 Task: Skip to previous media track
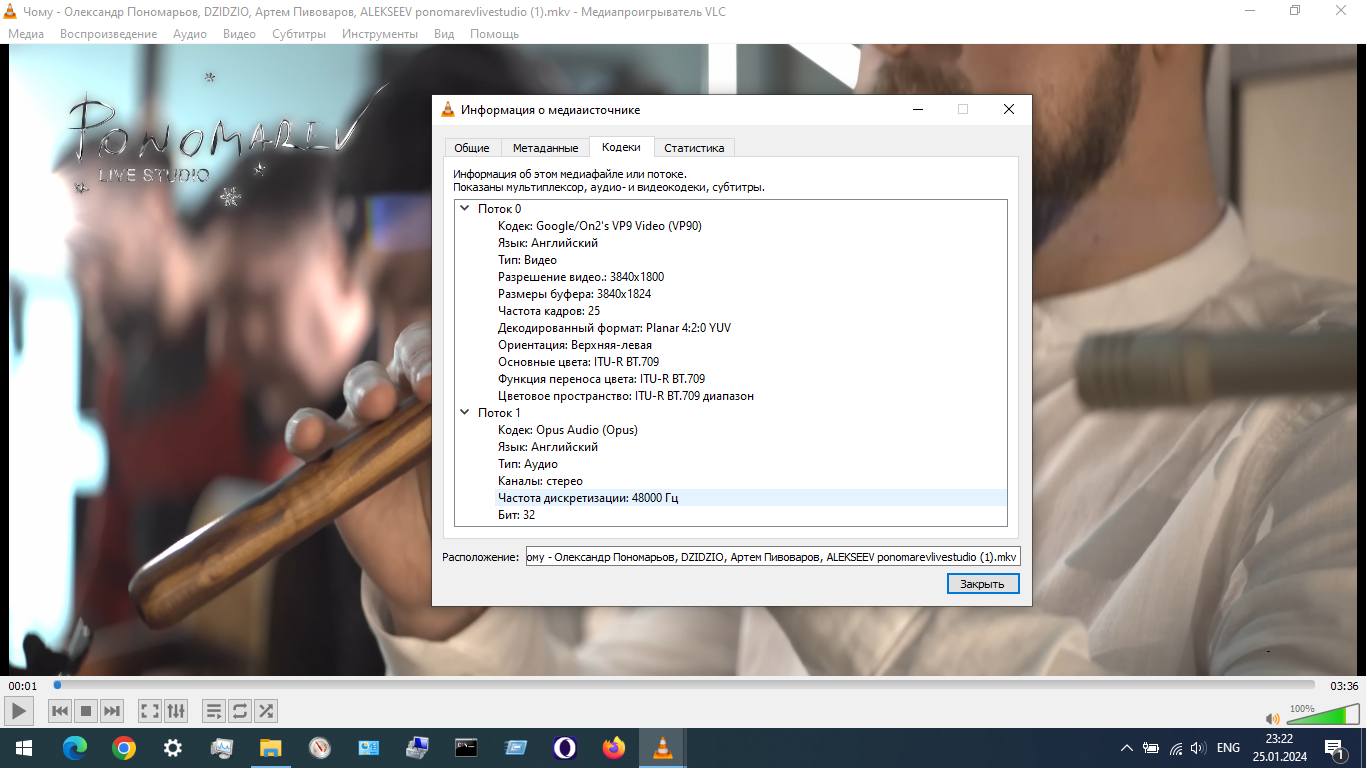pyautogui.click(x=60, y=711)
